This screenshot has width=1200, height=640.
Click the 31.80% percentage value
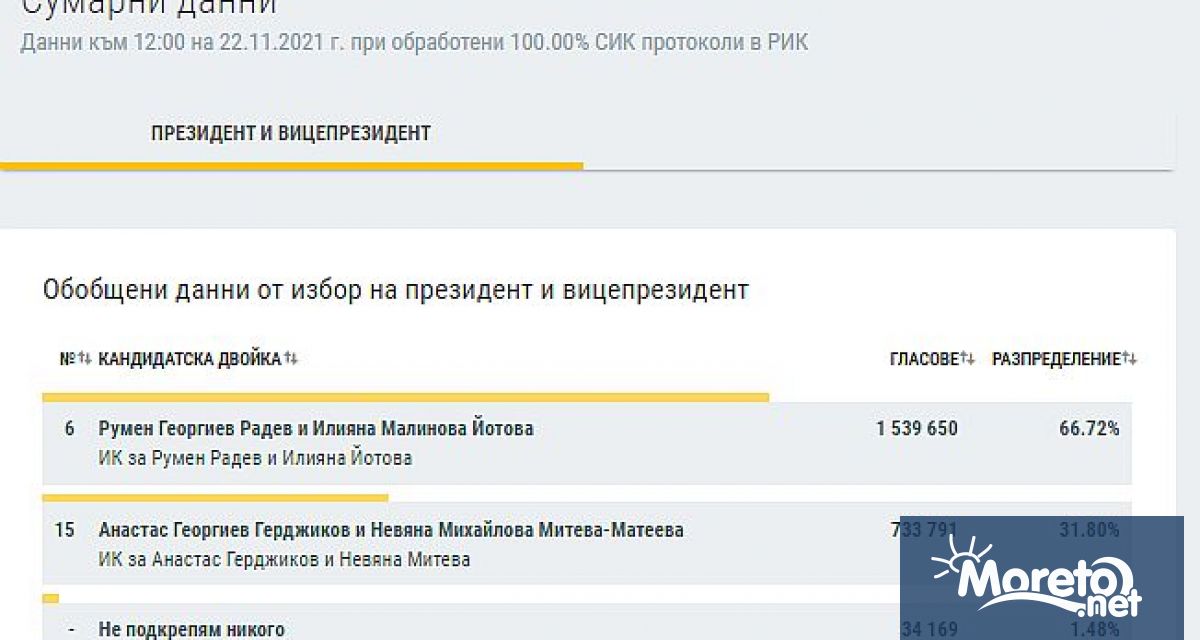(x=1089, y=530)
